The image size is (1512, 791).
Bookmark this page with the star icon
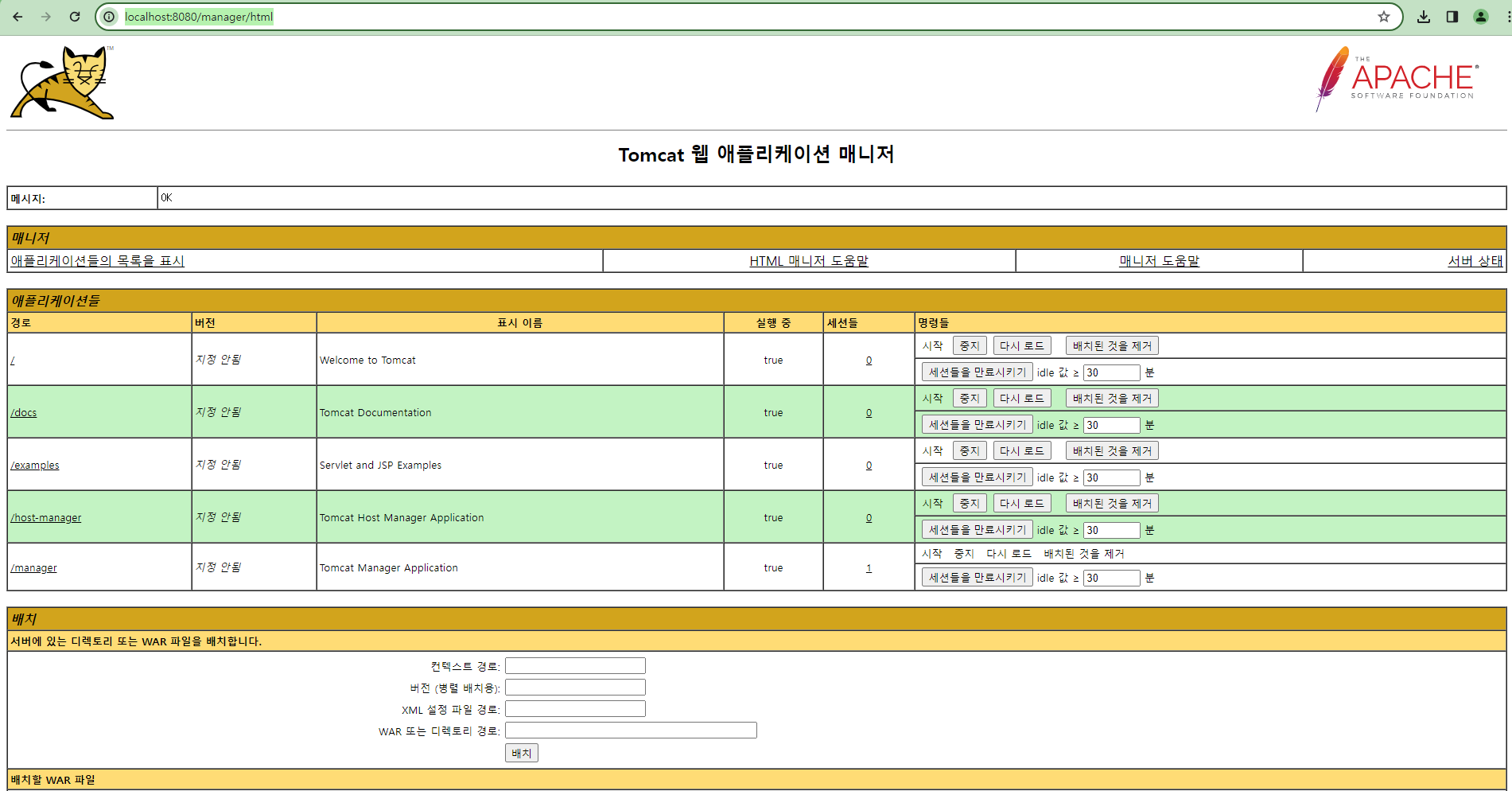tap(1384, 17)
